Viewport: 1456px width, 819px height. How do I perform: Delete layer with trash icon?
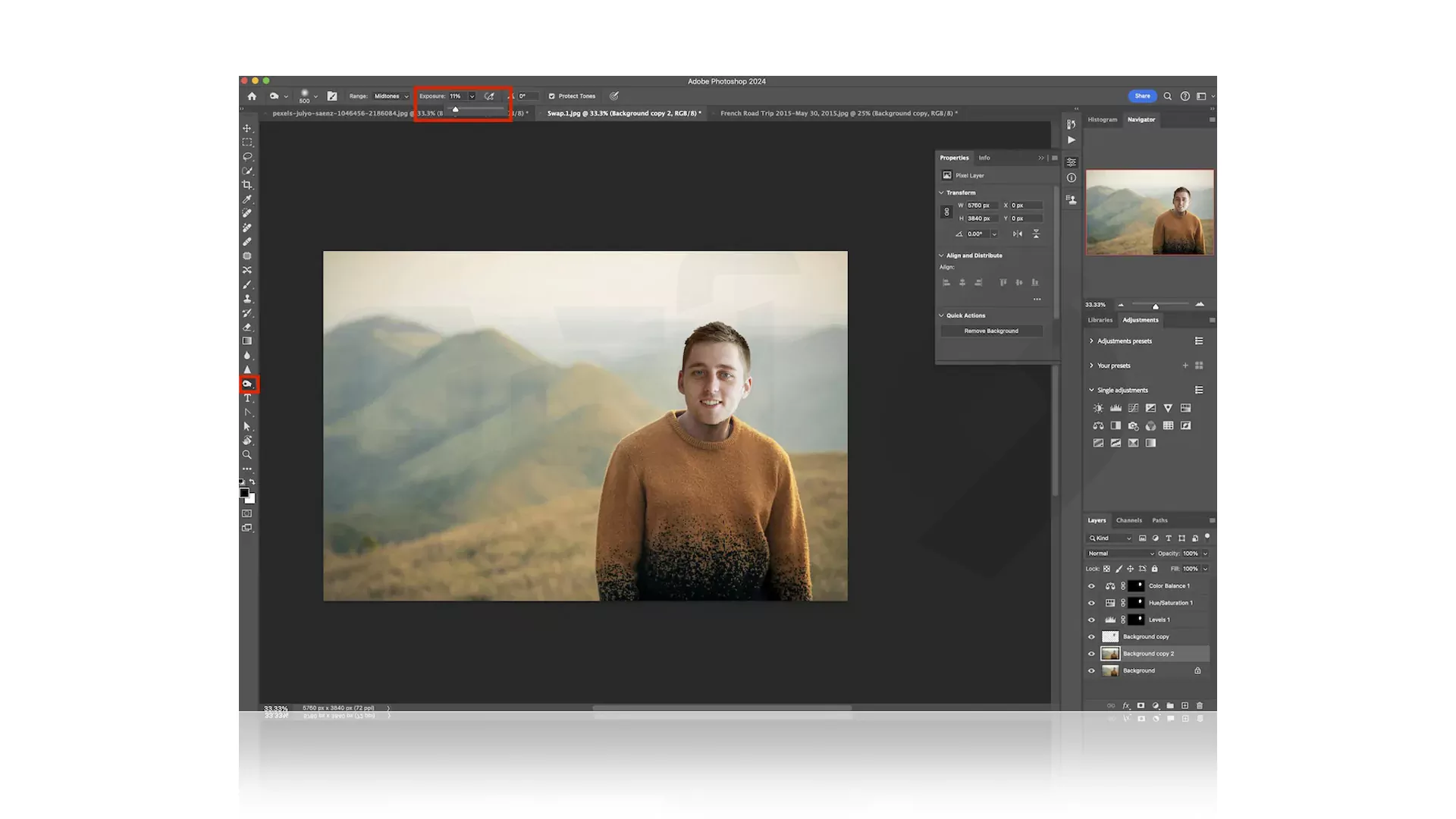pyautogui.click(x=1200, y=705)
